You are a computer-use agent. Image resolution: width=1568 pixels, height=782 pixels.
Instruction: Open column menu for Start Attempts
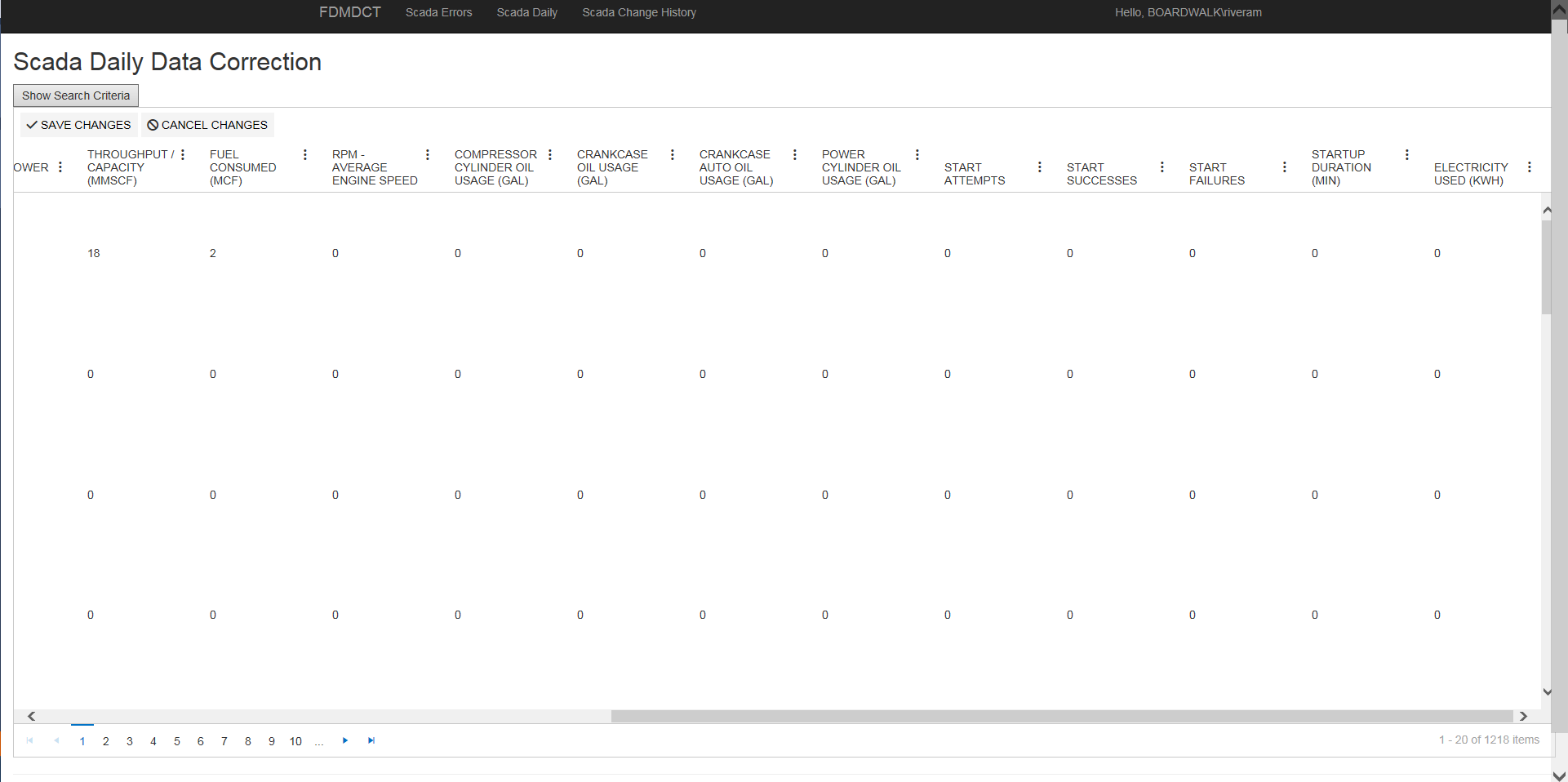point(1040,167)
